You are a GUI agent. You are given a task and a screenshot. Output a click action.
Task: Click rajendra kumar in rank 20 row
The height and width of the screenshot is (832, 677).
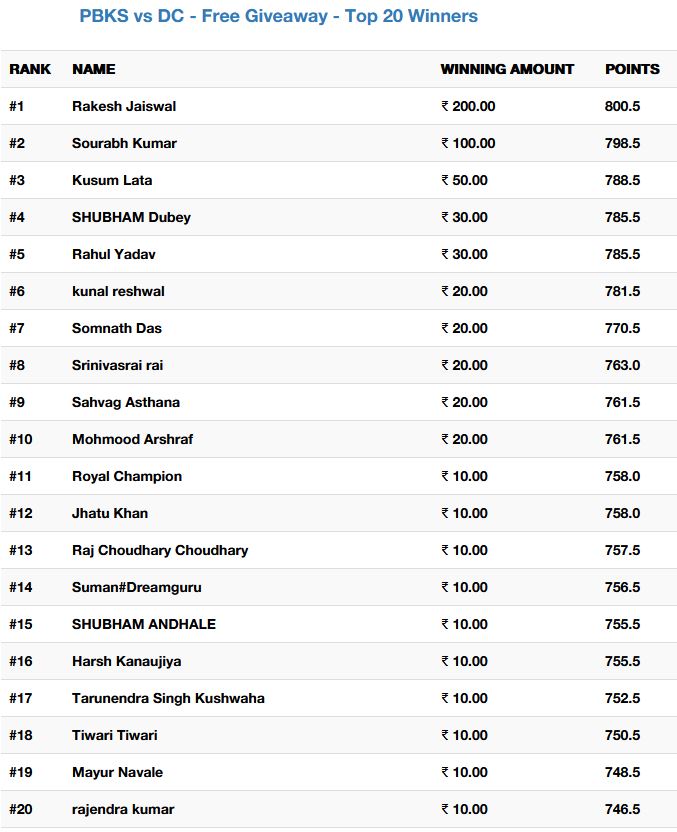coord(123,809)
